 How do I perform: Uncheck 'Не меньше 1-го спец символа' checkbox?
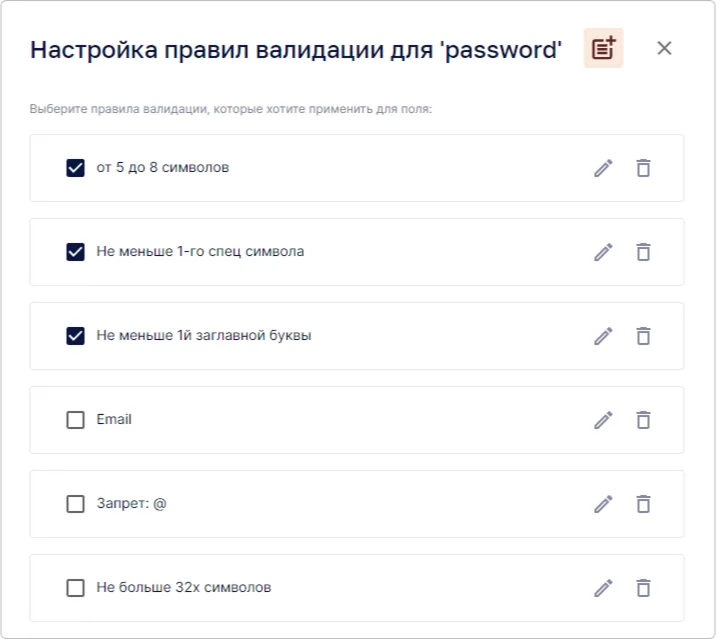[75, 252]
